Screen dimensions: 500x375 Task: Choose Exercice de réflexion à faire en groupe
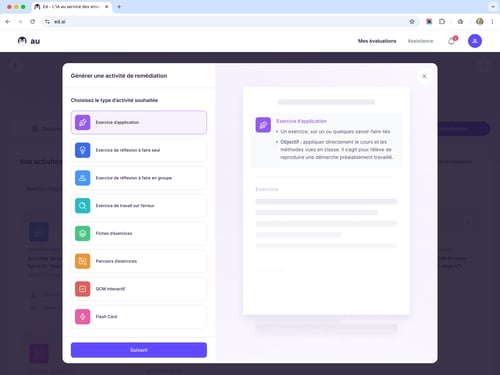tap(139, 178)
